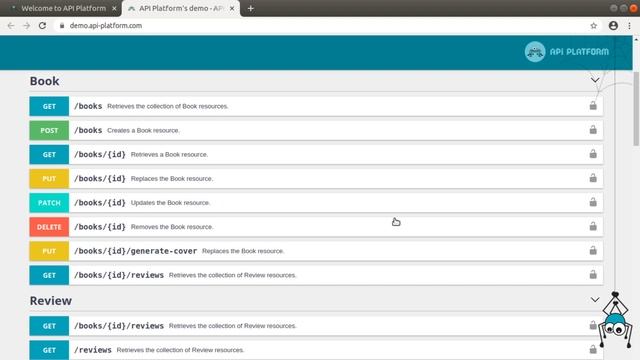Click the red DELETE method badge

pyautogui.click(x=49, y=227)
